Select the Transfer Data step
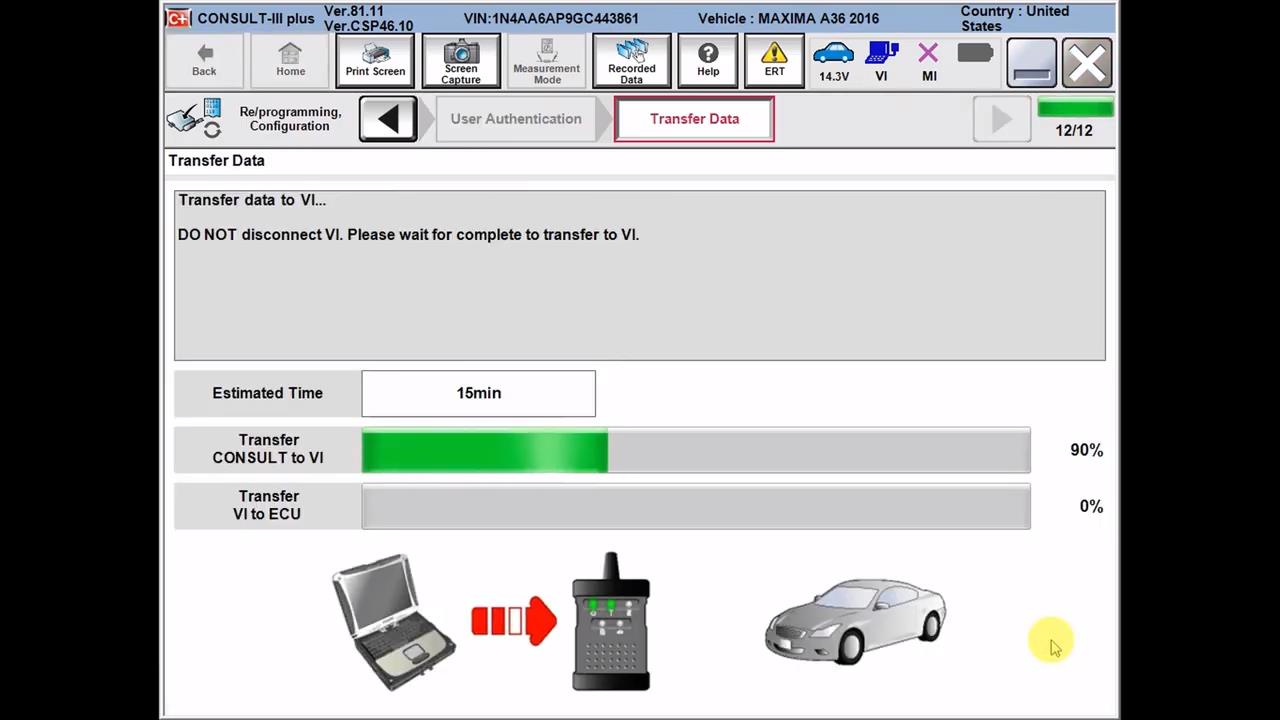Image resolution: width=1280 pixels, height=720 pixels. (x=694, y=119)
